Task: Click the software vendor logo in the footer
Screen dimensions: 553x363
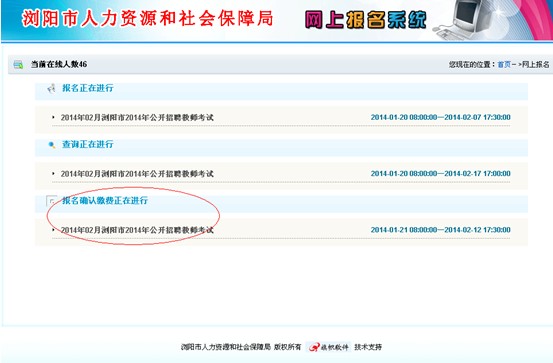Action: pyautogui.click(x=328, y=347)
